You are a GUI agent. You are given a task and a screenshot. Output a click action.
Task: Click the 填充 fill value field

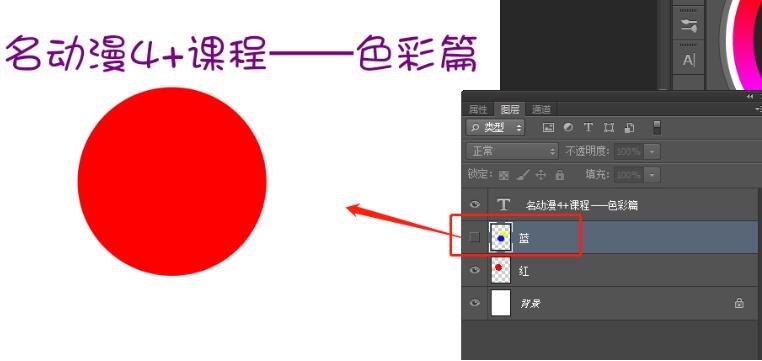(629, 175)
